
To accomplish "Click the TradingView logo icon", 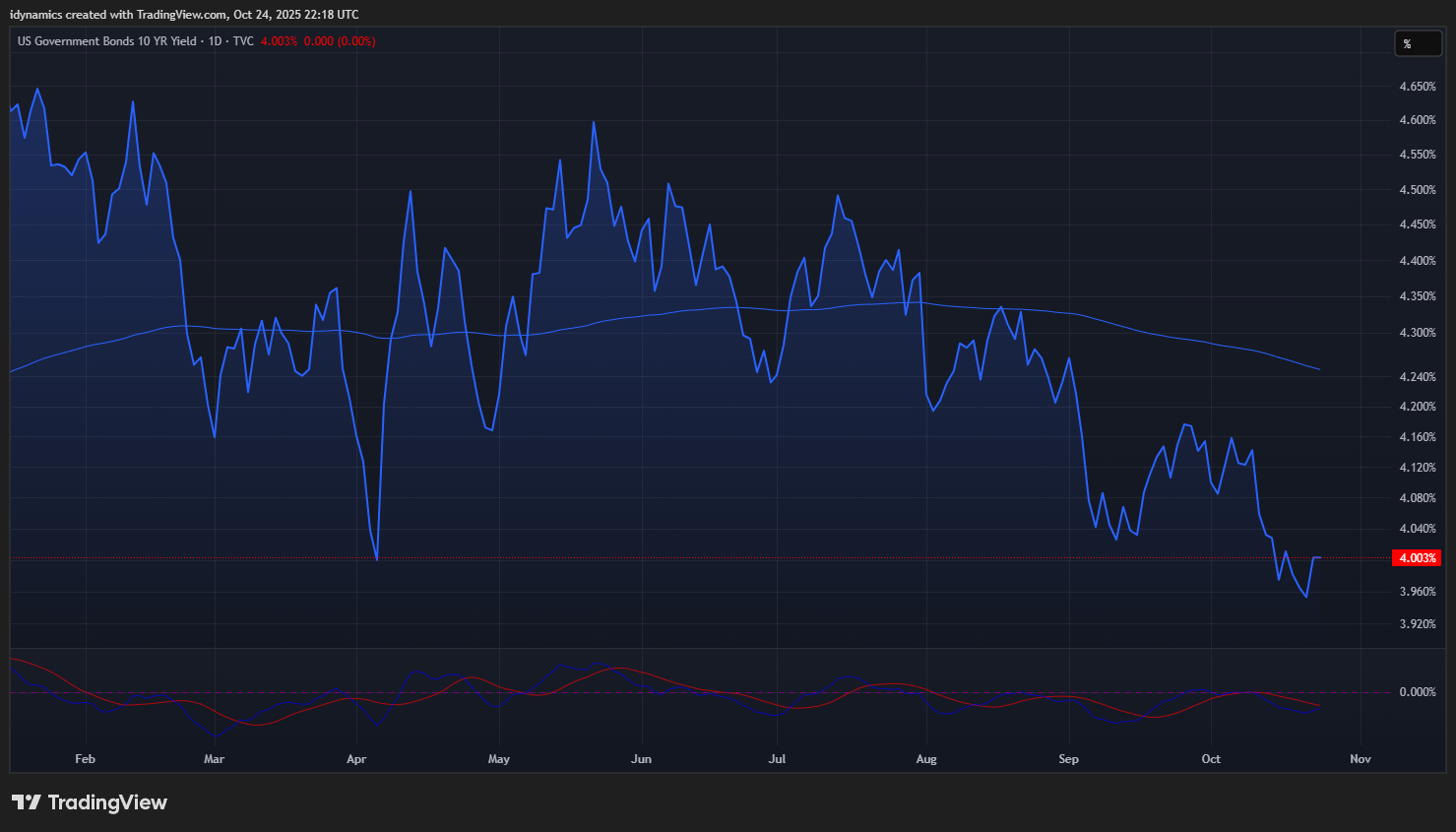I will pos(27,802).
